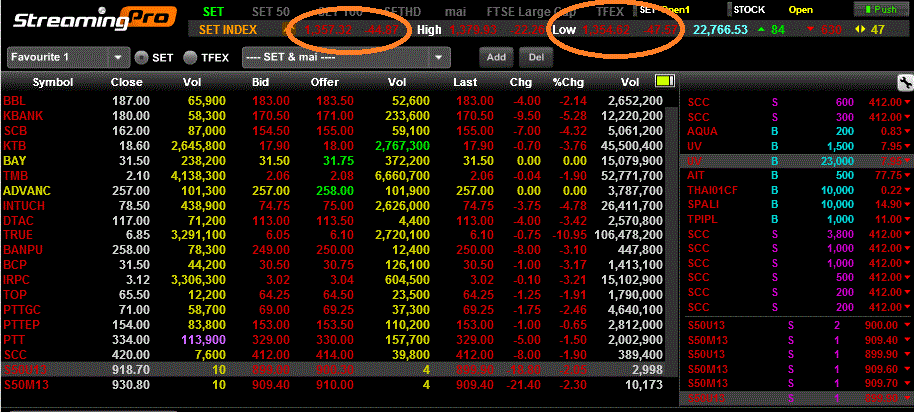
Task: Click PTT's purple 113,900 volume cell
Action: [204, 340]
